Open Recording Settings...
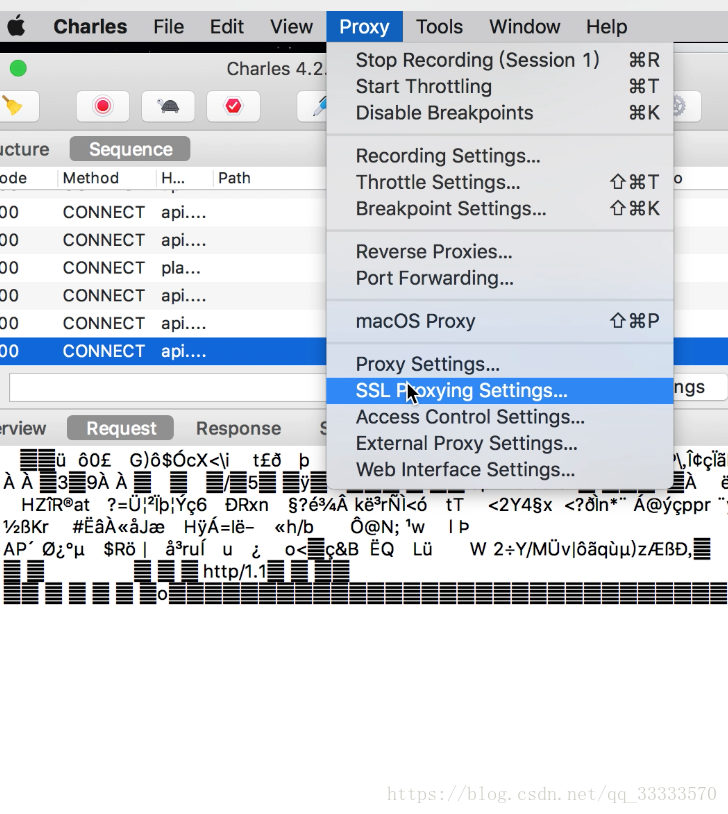This screenshot has height=814, width=728. point(500,156)
